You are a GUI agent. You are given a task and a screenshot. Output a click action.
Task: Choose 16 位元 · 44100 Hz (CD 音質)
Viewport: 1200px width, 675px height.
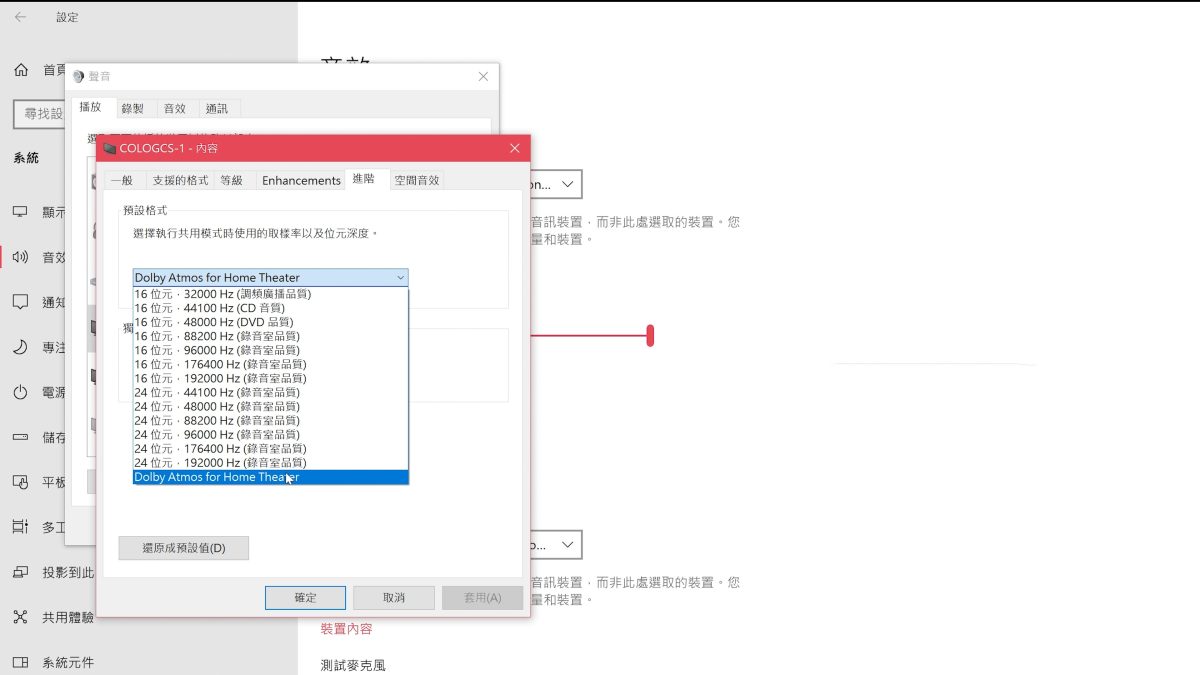click(270, 308)
